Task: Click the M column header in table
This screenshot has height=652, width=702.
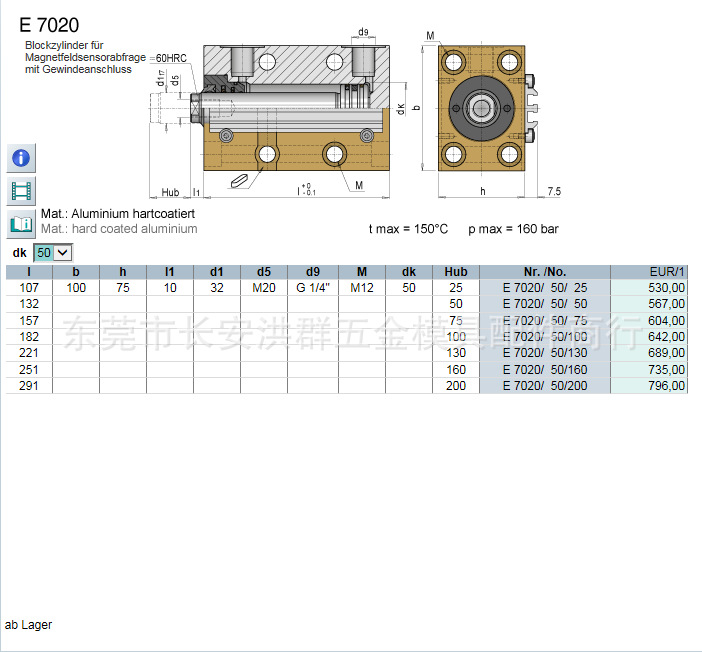Action: 362,272
